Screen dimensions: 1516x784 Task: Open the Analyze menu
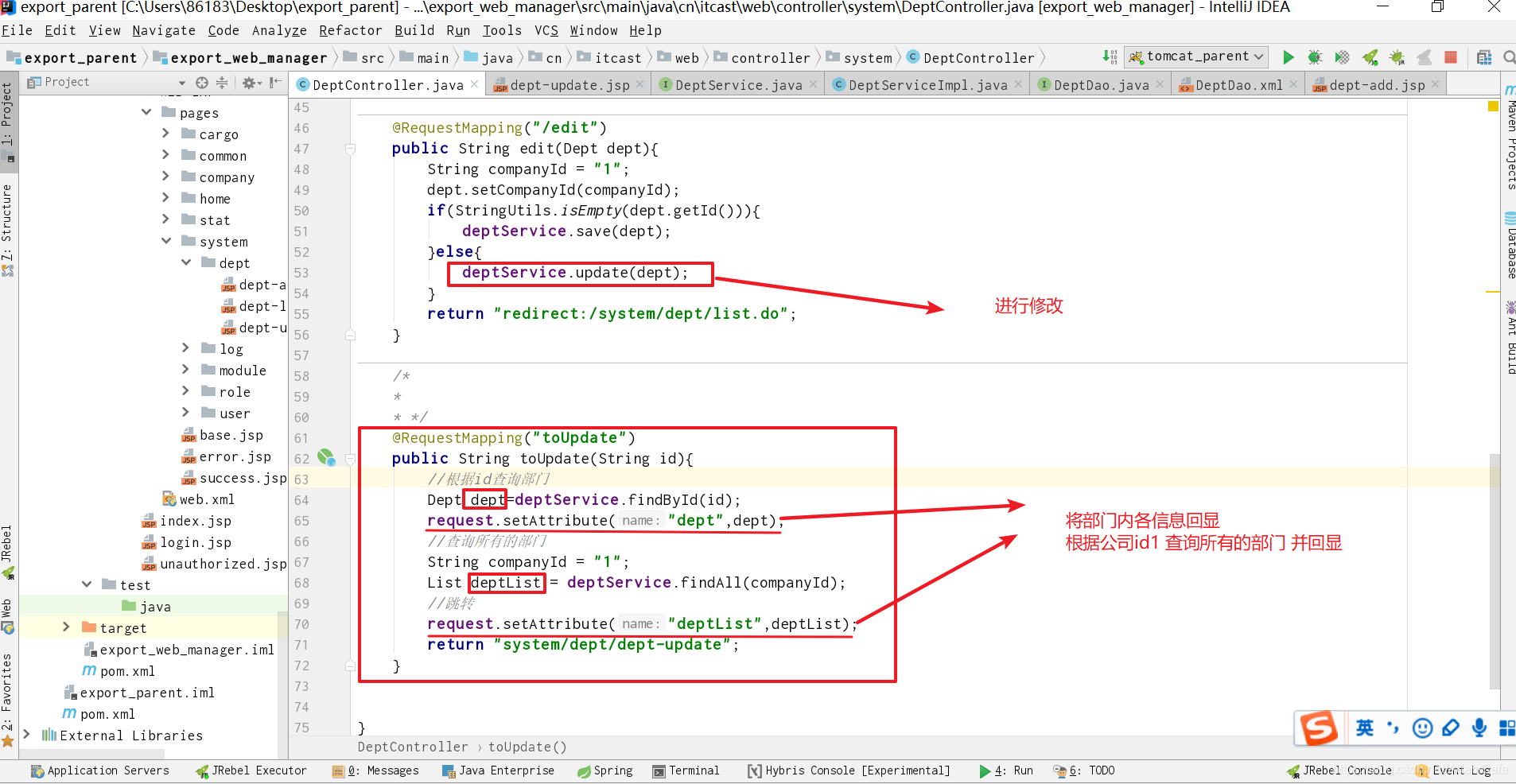point(279,30)
